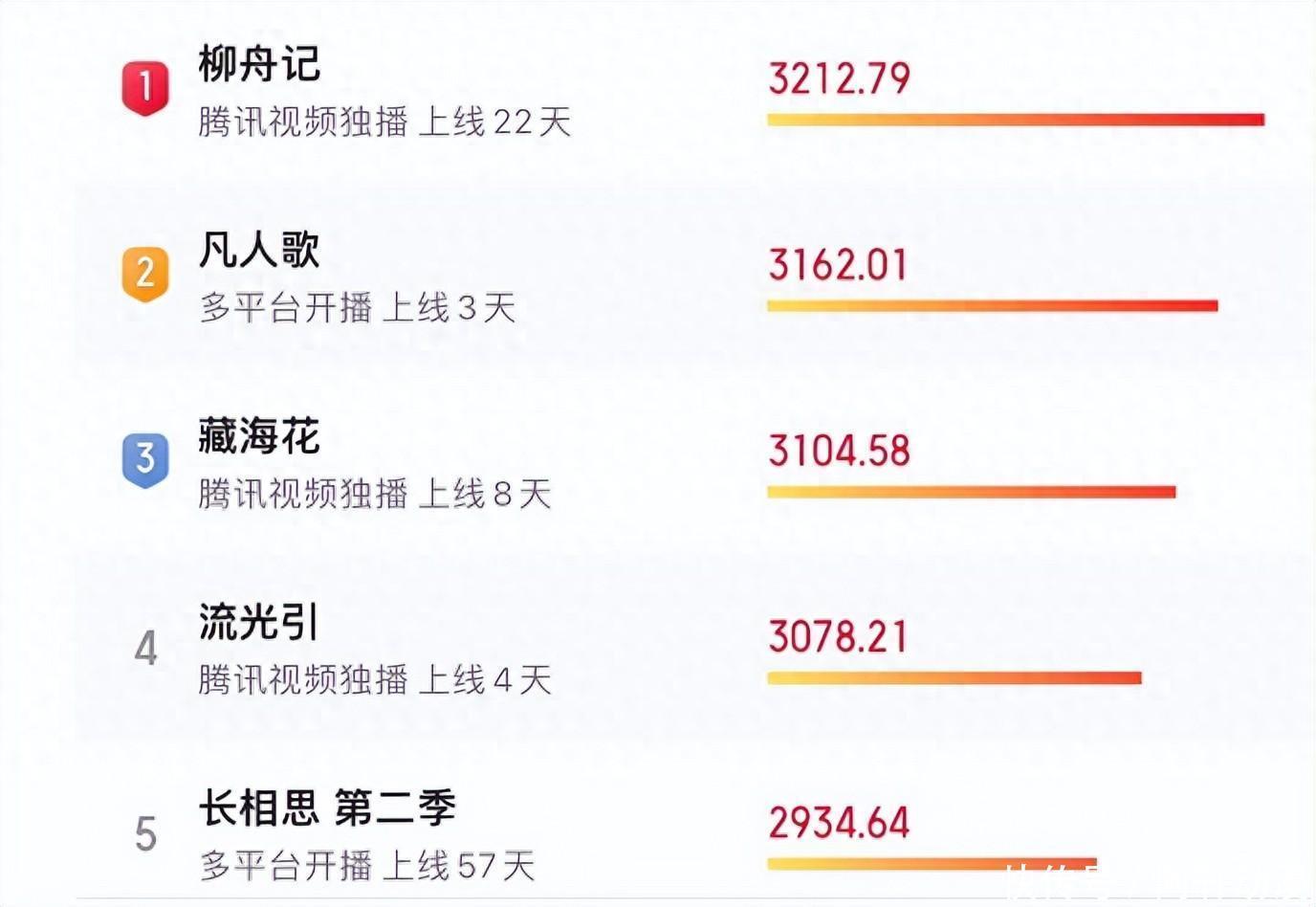Screen dimensions: 1316x907
Task: Click the orange rank 2 badge
Action: [x=145, y=273]
